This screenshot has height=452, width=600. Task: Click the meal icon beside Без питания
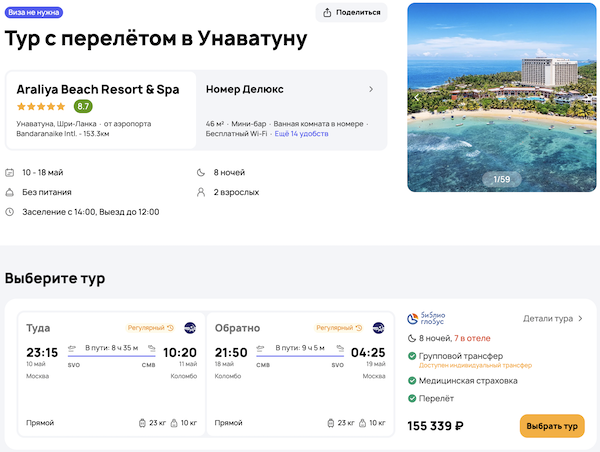pos(10,192)
